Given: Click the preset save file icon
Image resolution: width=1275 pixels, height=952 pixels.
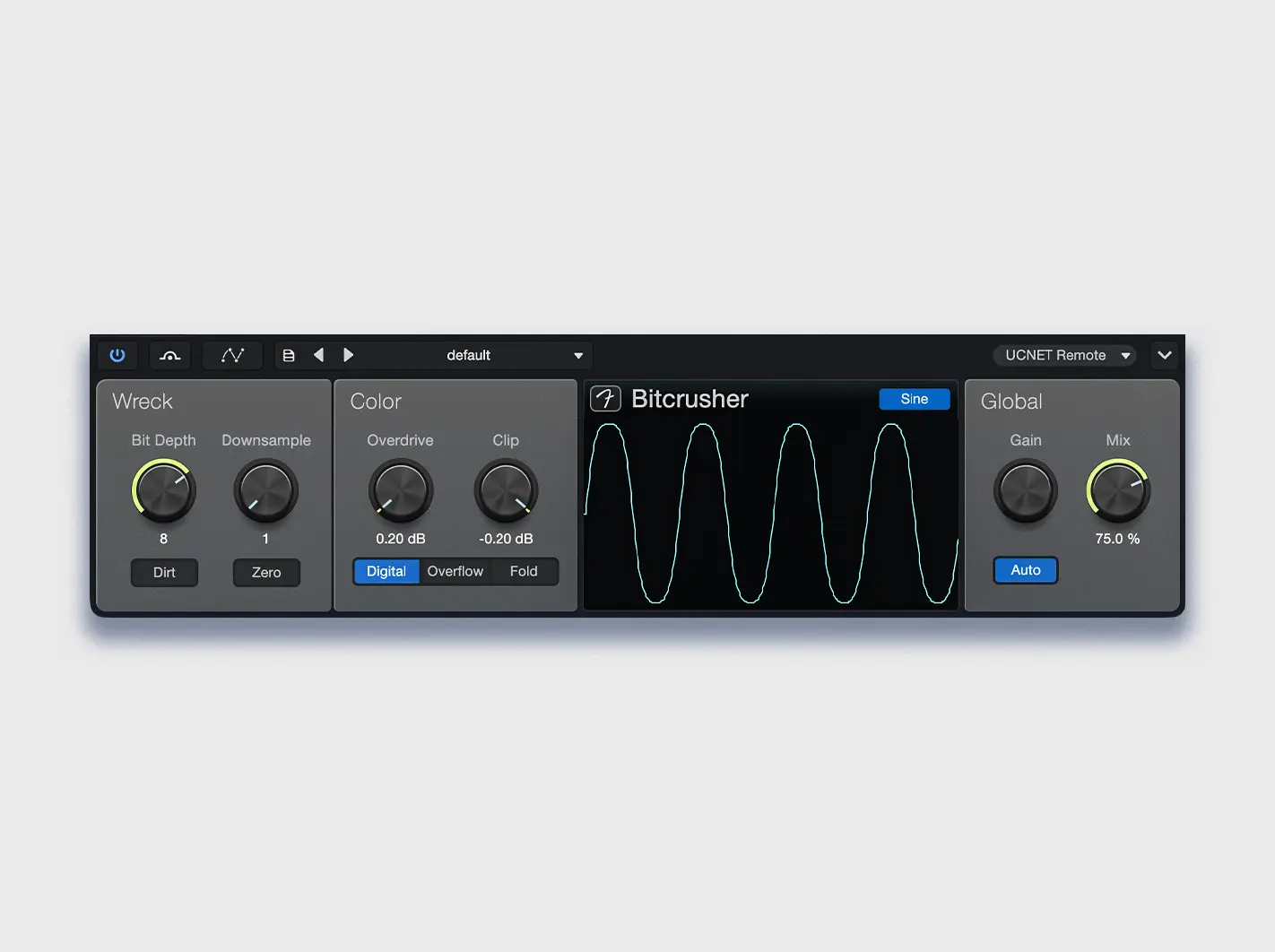Looking at the screenshot, I should pyautogui.click(x=289, y=355).
